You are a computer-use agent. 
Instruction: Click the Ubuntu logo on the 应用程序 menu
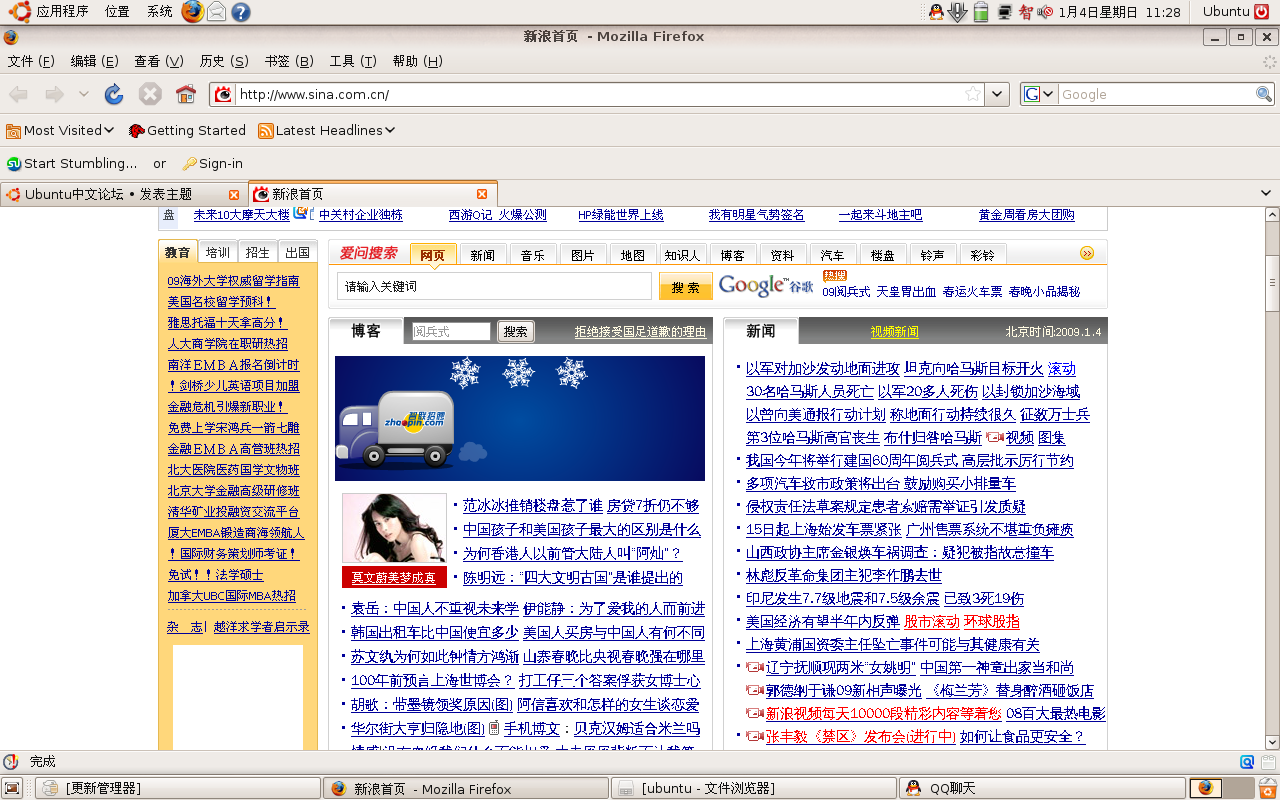point(20,12)
